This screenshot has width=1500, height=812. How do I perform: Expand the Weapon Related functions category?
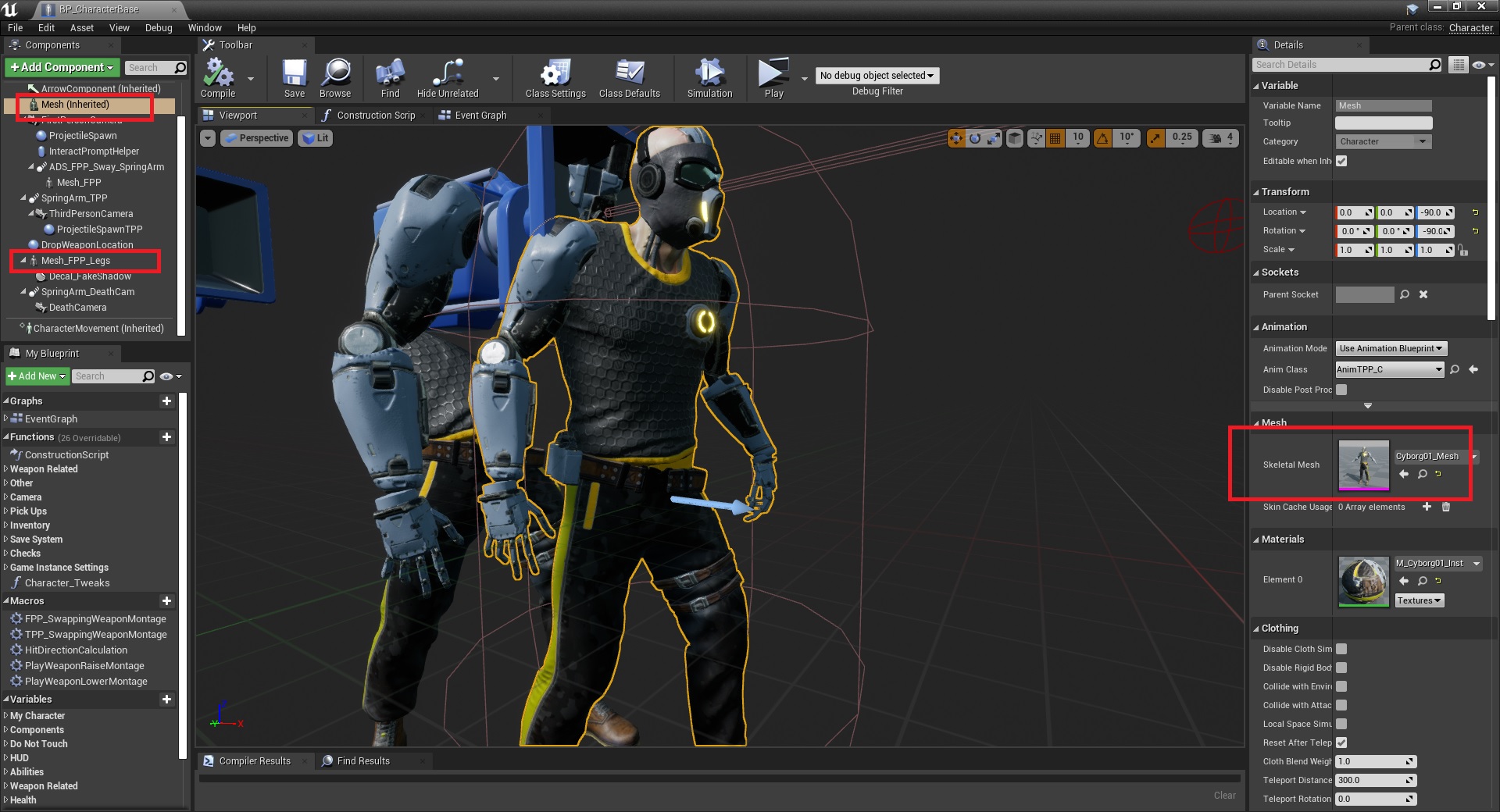pos(44,469)
